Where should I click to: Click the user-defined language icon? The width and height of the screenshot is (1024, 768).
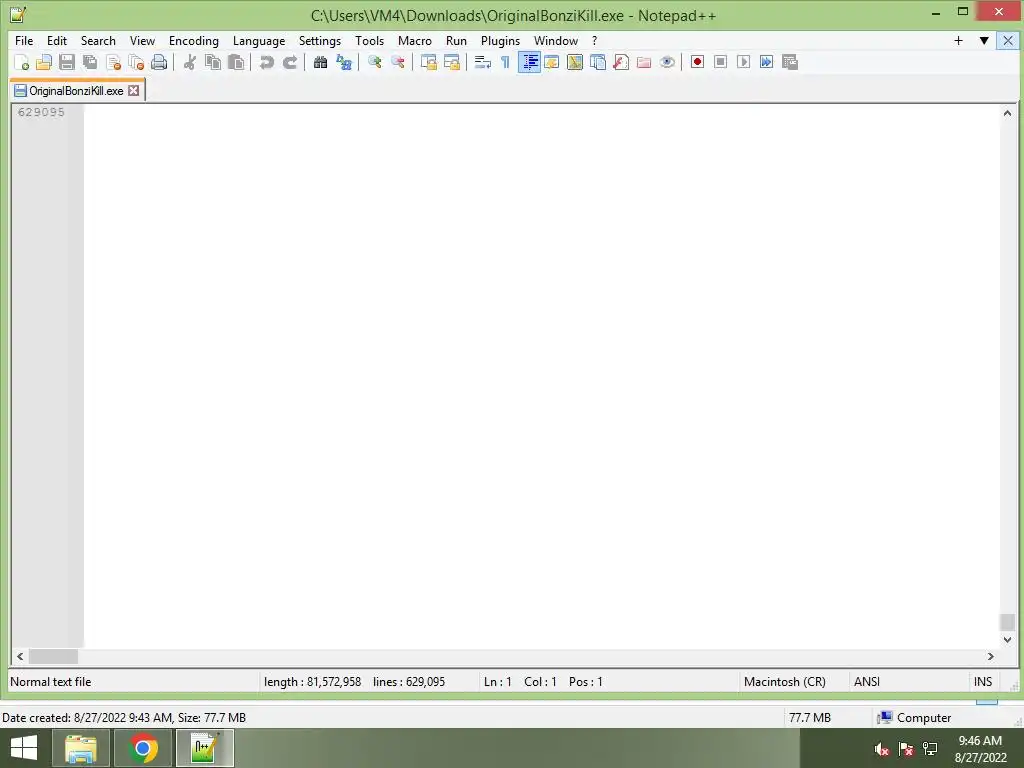point(552,62)
